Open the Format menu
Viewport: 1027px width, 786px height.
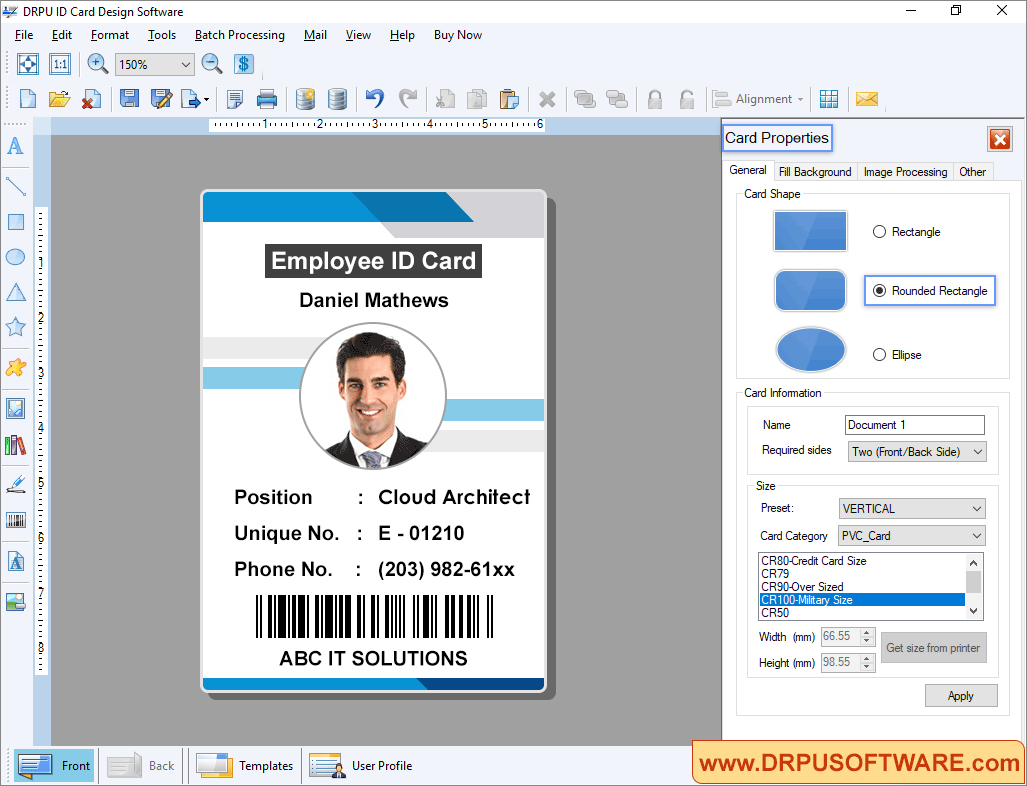pos(109,35)
